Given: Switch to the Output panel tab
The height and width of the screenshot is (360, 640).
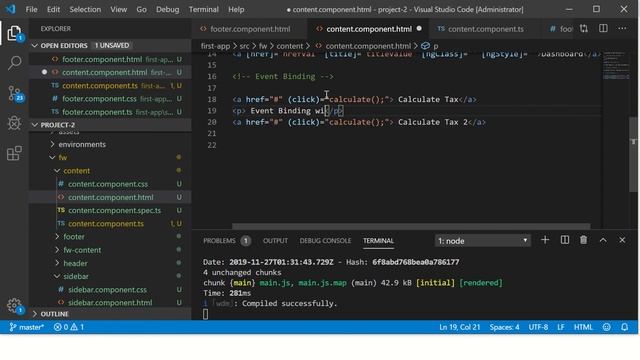Looking at the screenshot, I should click(x=275, y=241).
